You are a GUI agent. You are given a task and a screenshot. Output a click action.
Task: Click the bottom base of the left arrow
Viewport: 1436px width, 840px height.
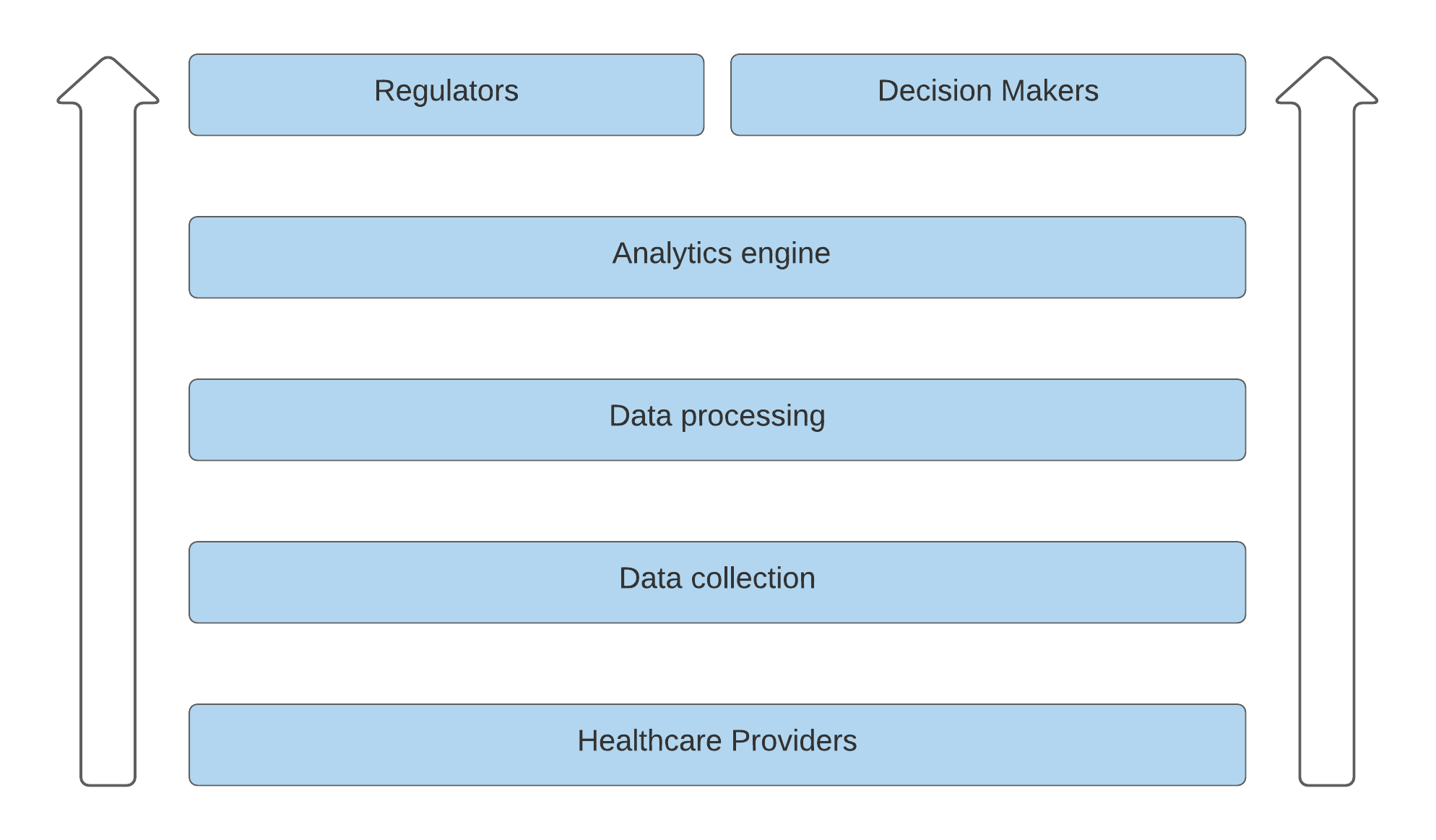[108, 782]
